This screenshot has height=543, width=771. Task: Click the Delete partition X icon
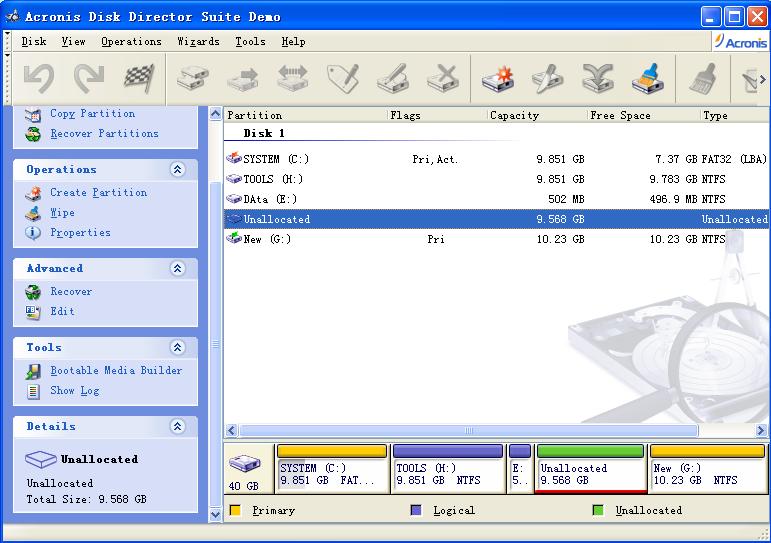(444, 79)
